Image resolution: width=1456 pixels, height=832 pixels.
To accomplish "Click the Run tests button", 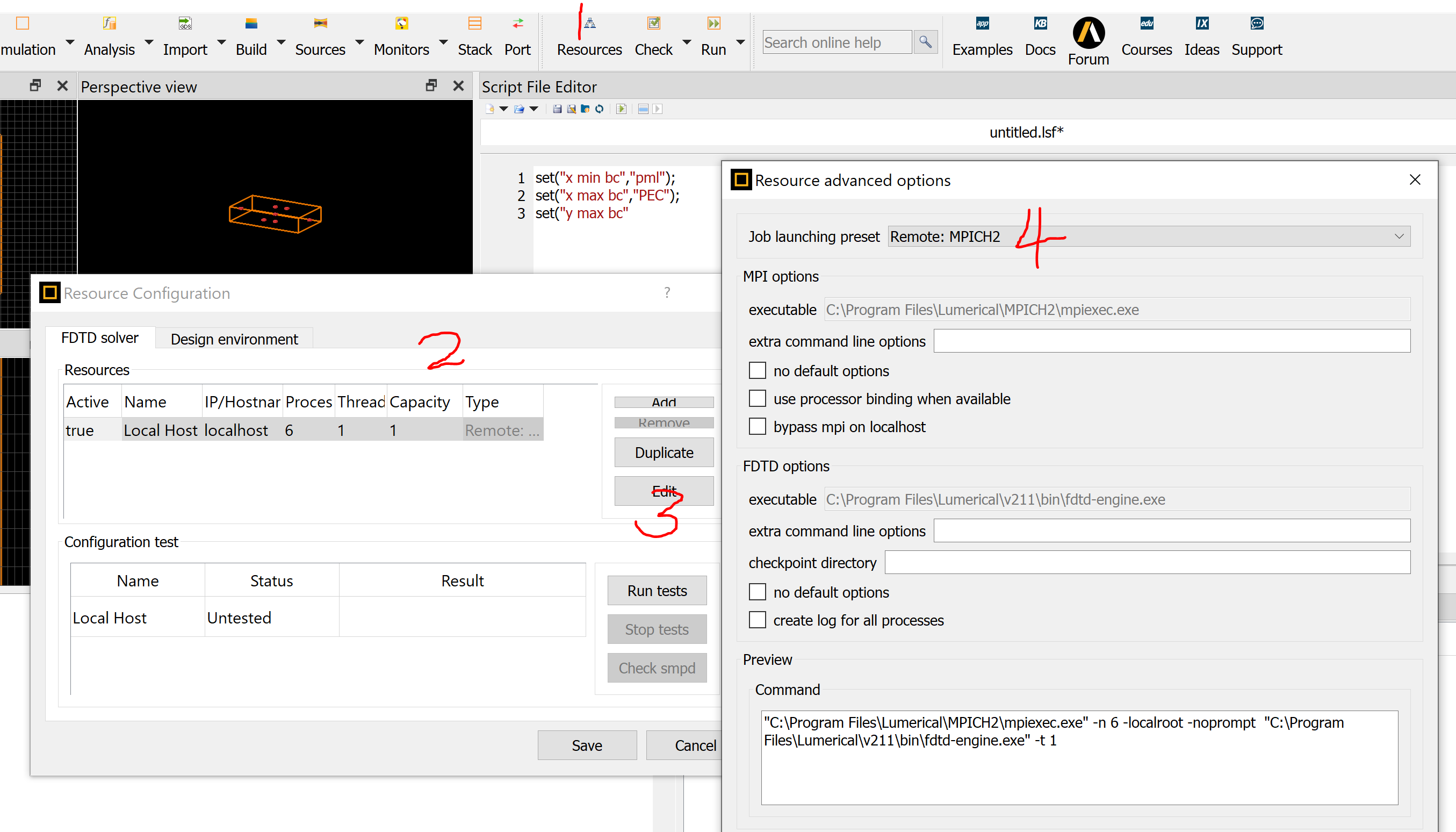I will (657, 591).
